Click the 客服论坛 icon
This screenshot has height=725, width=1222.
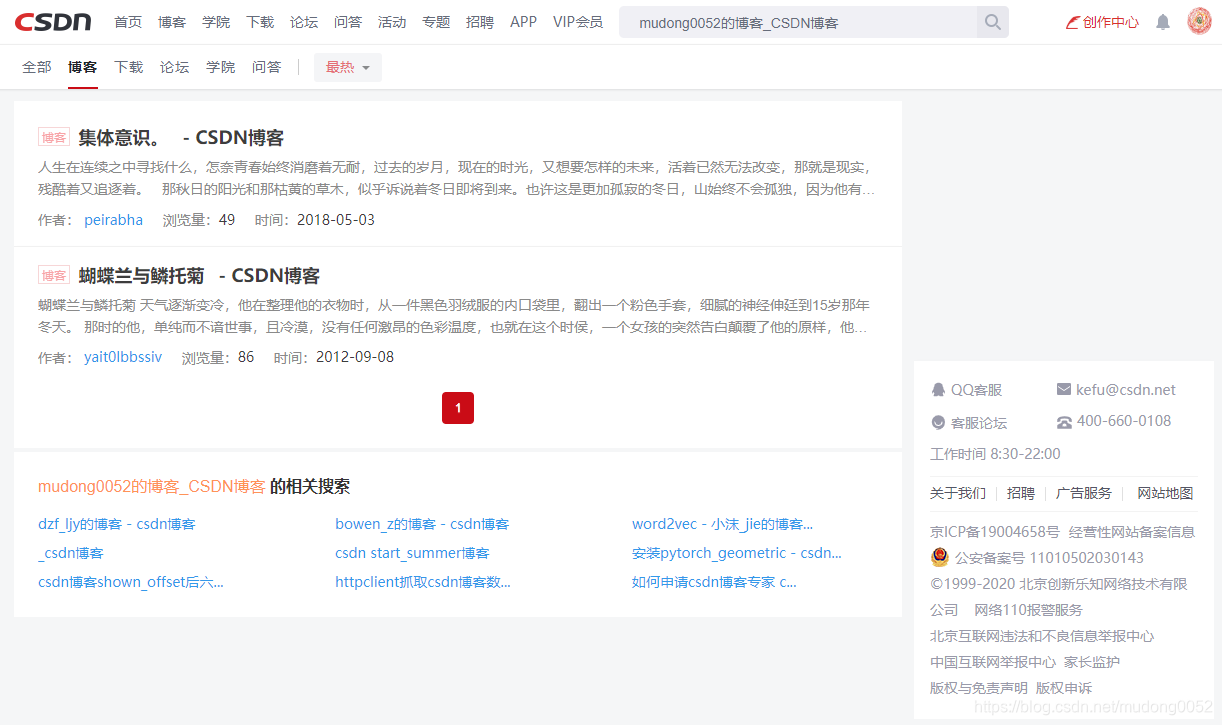(938, 423)
